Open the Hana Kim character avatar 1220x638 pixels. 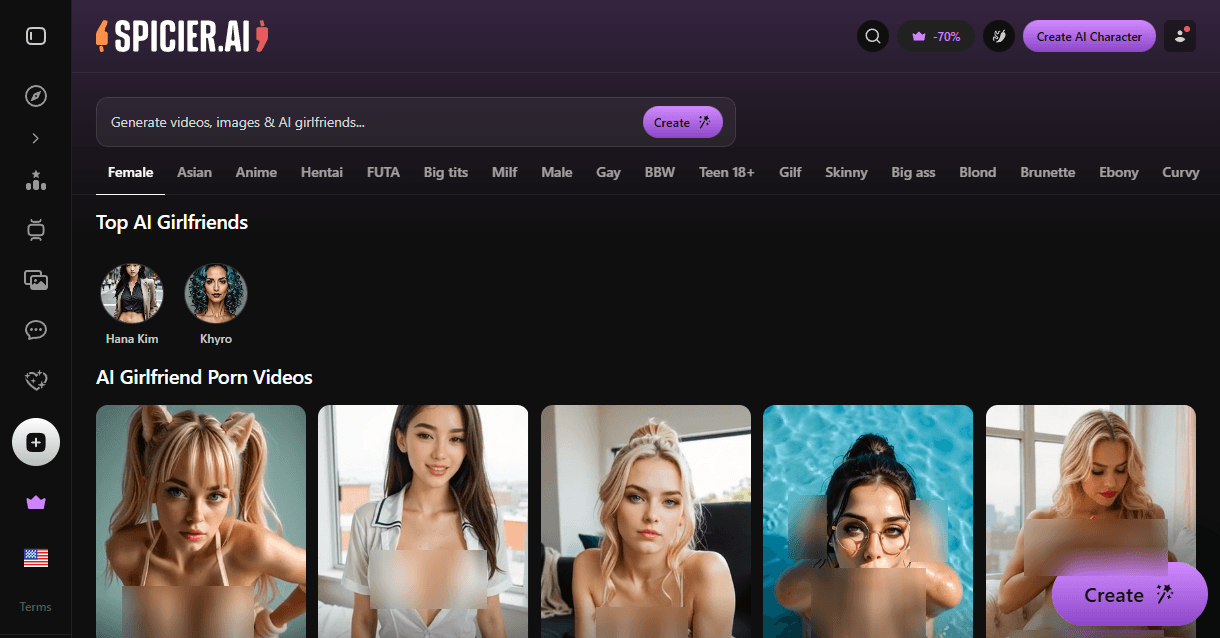pyautogui.click(x=132, y=294)
